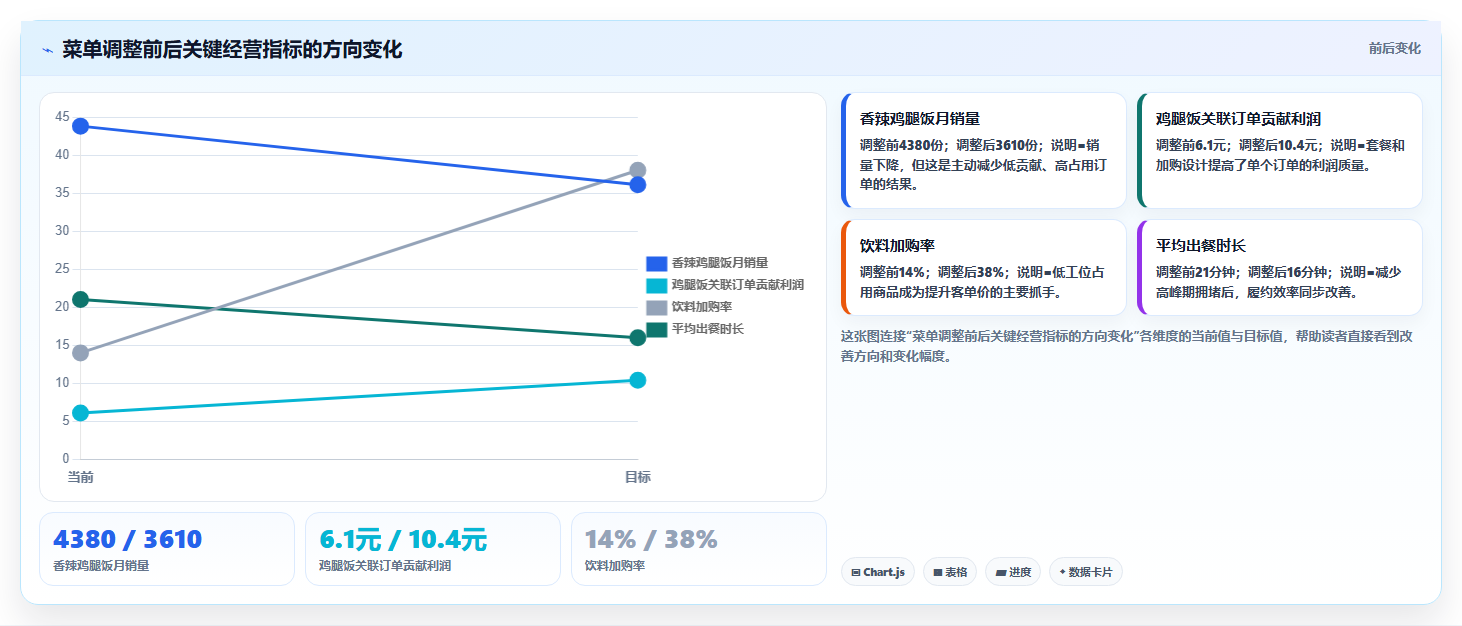
Task: Click the 25 y-axis tick label
Action: [62, 269]
